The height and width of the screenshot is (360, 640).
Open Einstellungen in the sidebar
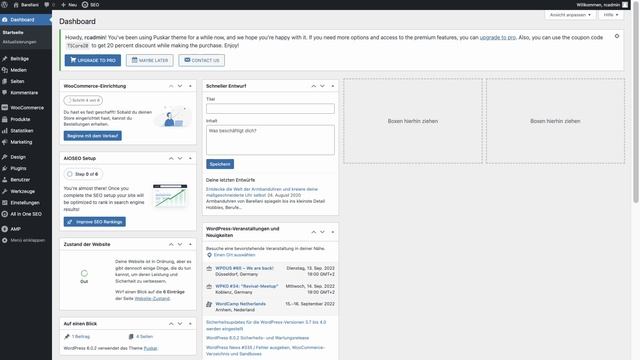[26, 202]
